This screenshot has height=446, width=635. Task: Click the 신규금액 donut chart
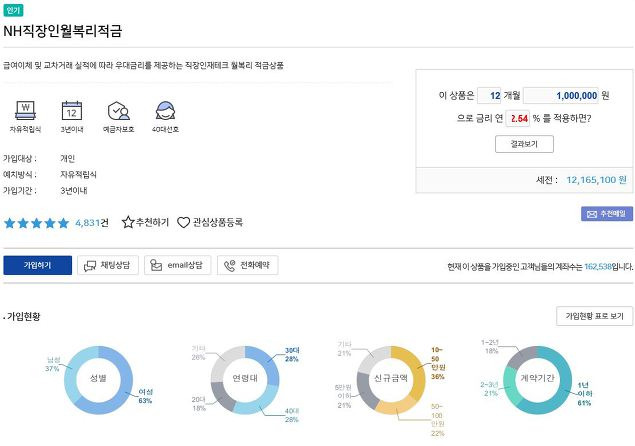coord(391,380)
